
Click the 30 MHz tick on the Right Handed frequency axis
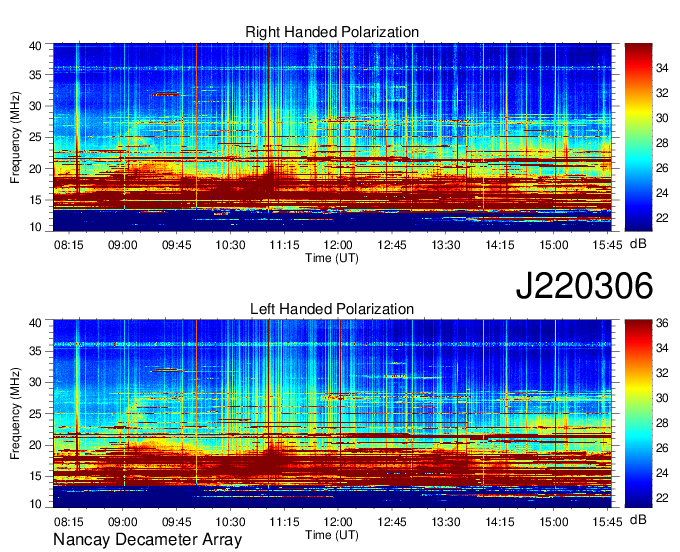click(x=35, y=106)
